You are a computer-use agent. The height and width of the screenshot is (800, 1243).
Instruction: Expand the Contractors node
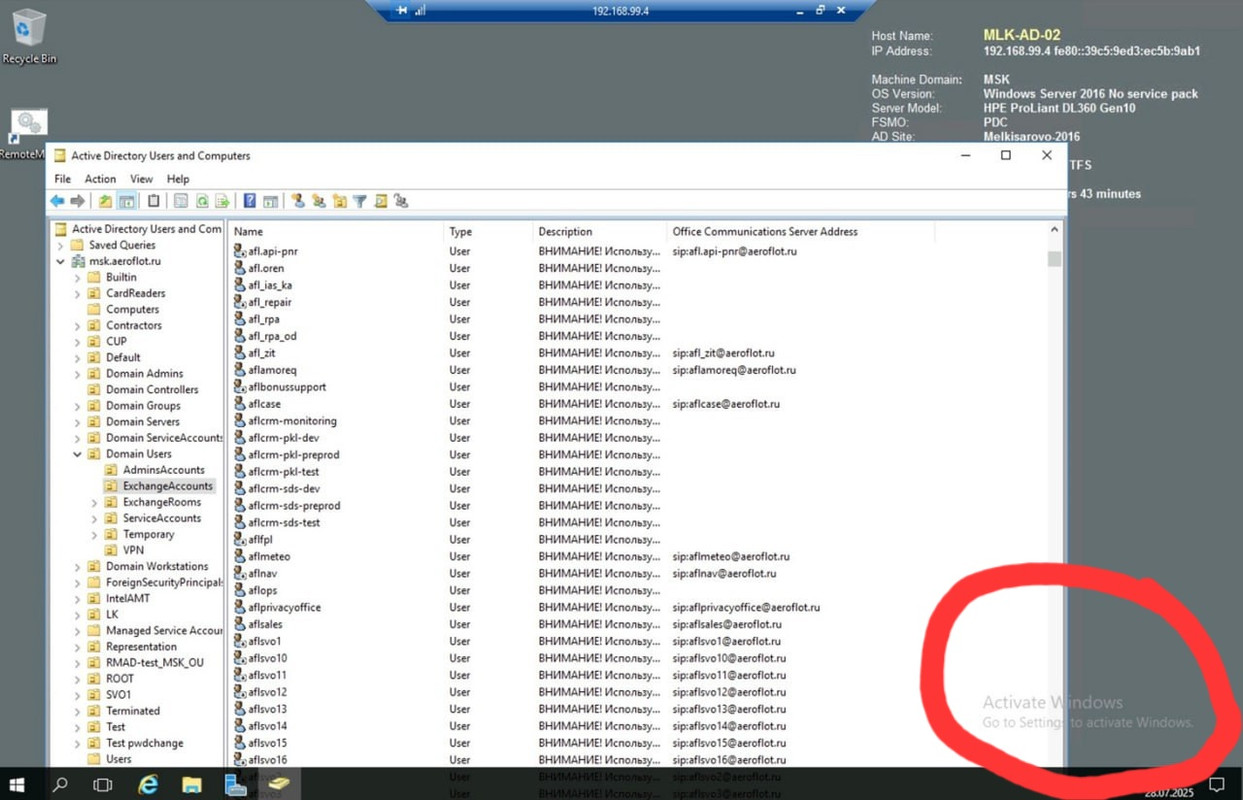pos(78,325)
